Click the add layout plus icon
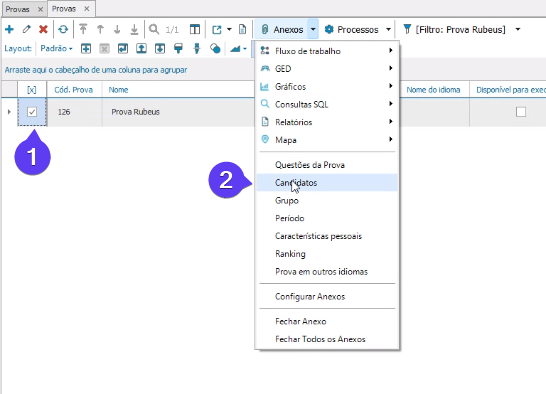The width and height of the screenshot is (546, 394). tap(86, 48)
